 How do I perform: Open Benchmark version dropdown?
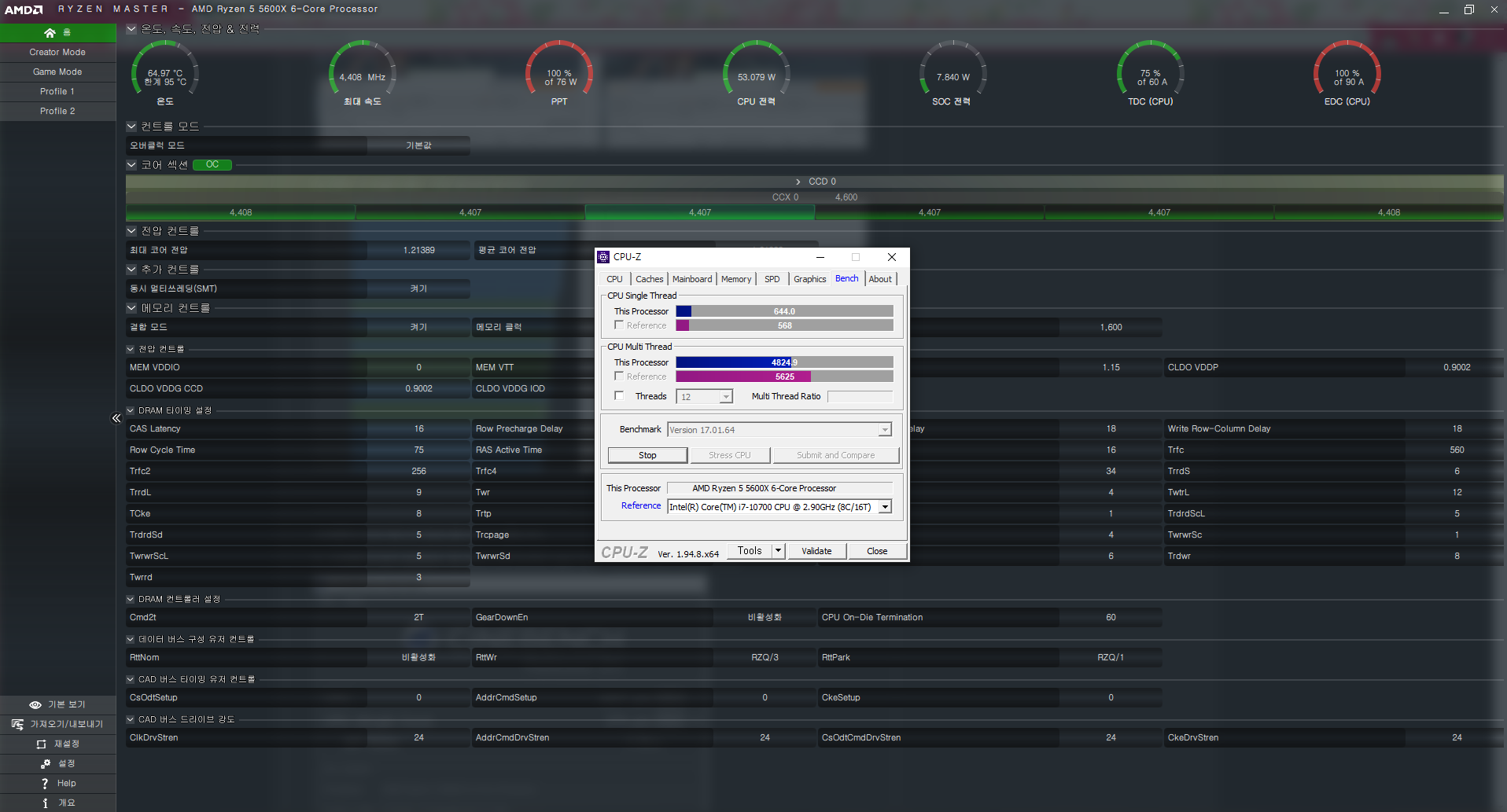[x=885, y=430]
